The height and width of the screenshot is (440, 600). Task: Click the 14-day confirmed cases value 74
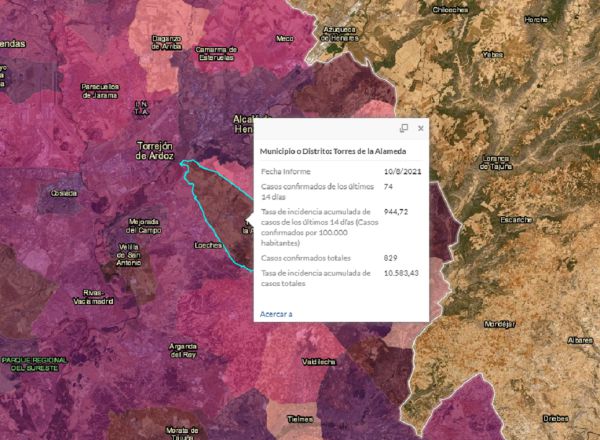[x=388, y=187]
